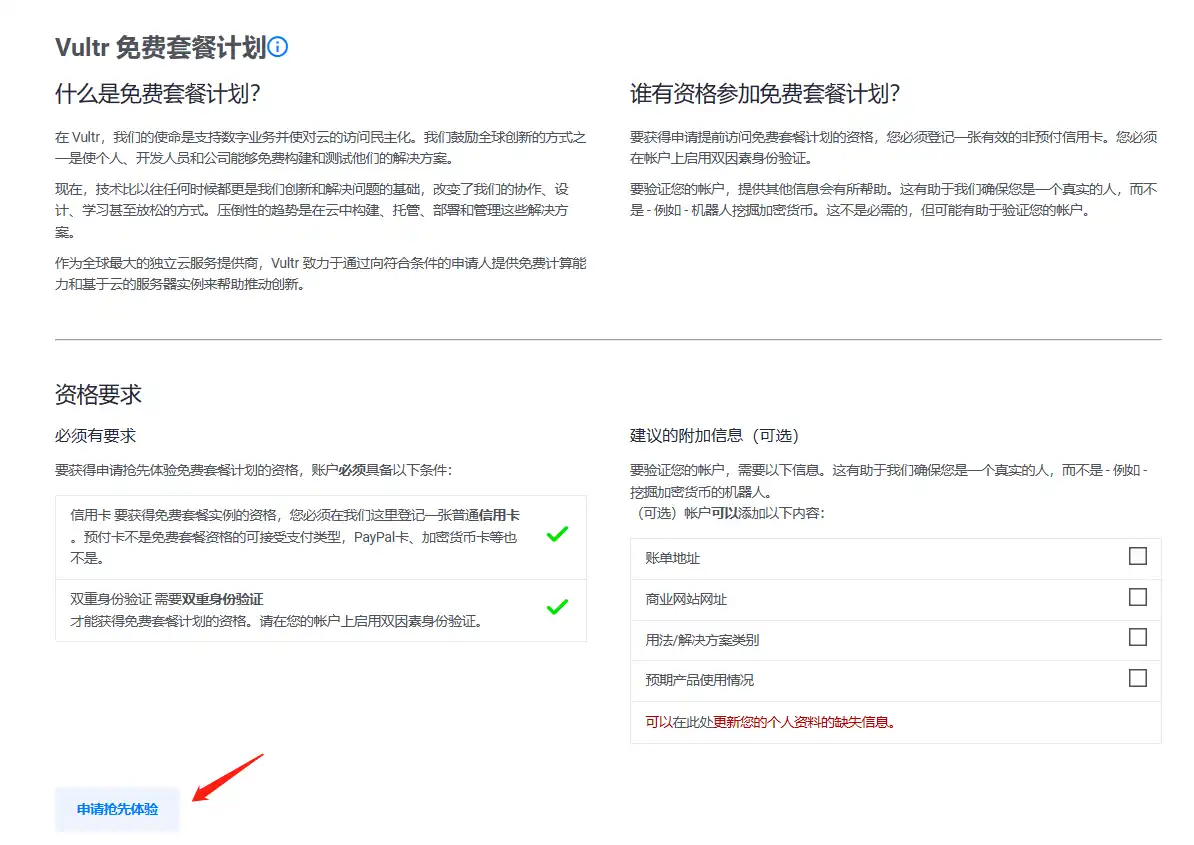
Task: Click the 账单地址 row label
Action: [x=672, y=558]
